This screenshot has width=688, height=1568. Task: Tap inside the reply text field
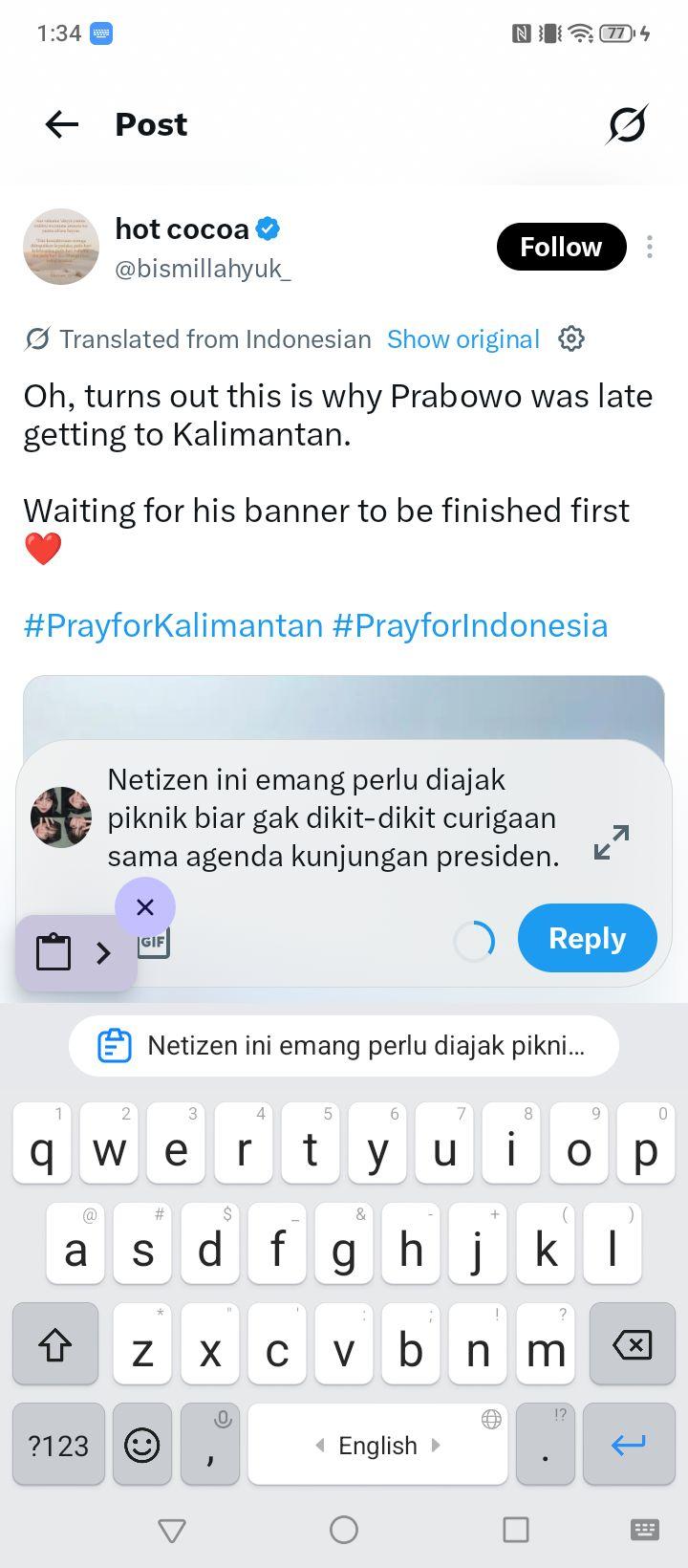pos(333,818)
